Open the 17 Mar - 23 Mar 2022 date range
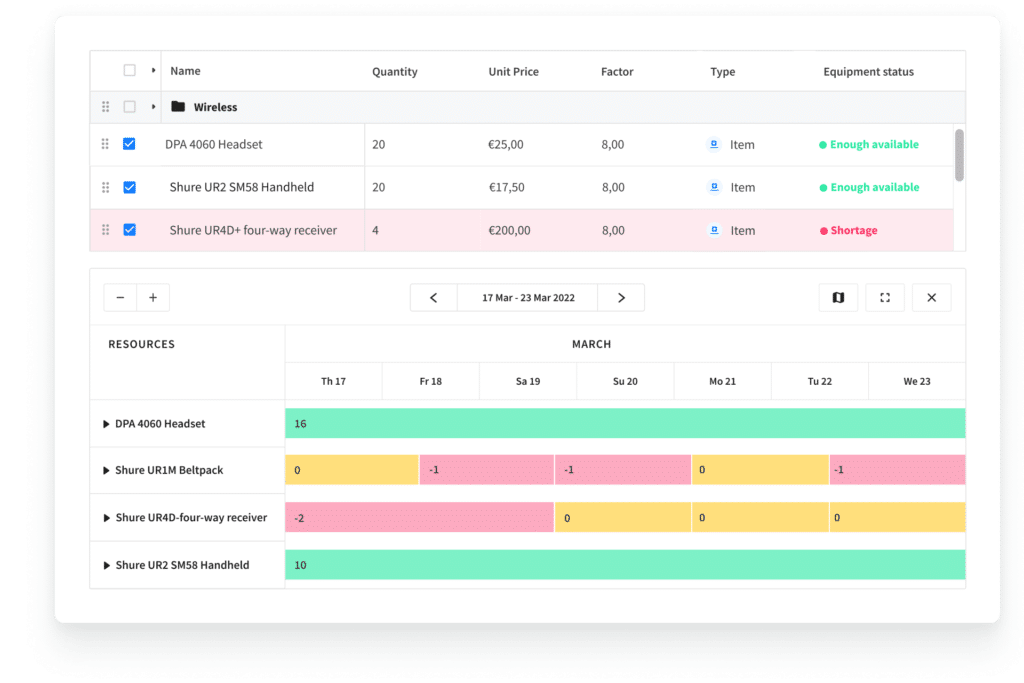Screen dimensions: 1024x683 coord(527,297)
